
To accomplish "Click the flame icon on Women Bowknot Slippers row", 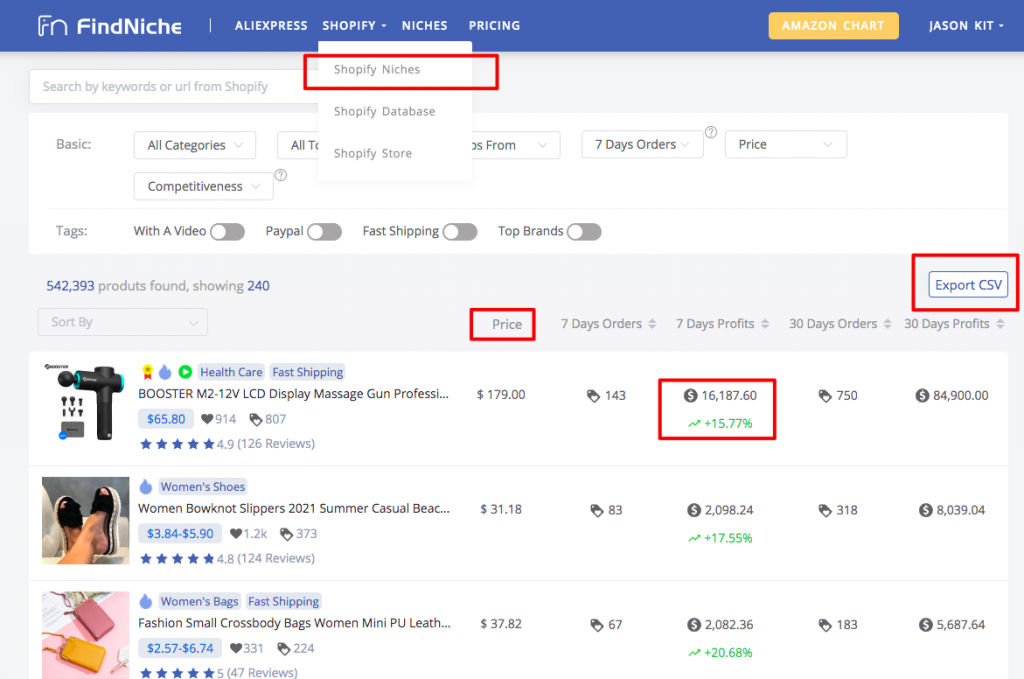I will pos(146,486).
